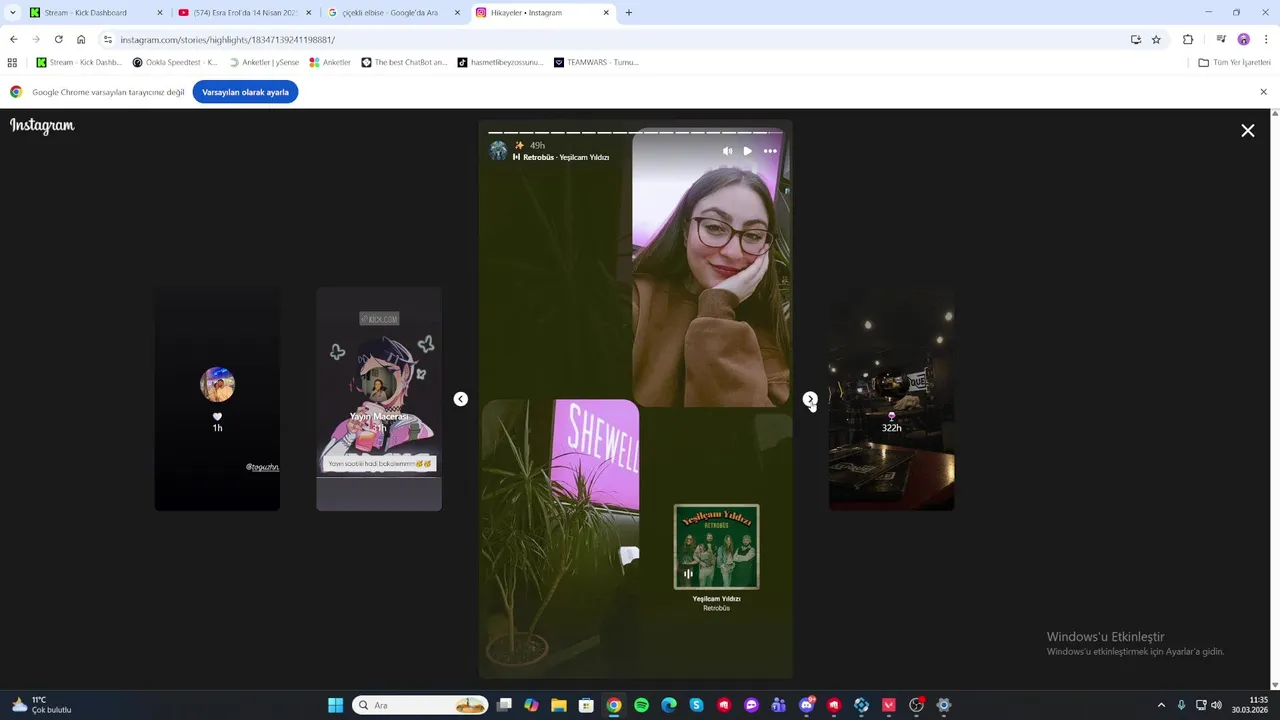Viewport: 1280px width, 720px height.
Task: Go back in browser history
Action: [x=13, y=40]
